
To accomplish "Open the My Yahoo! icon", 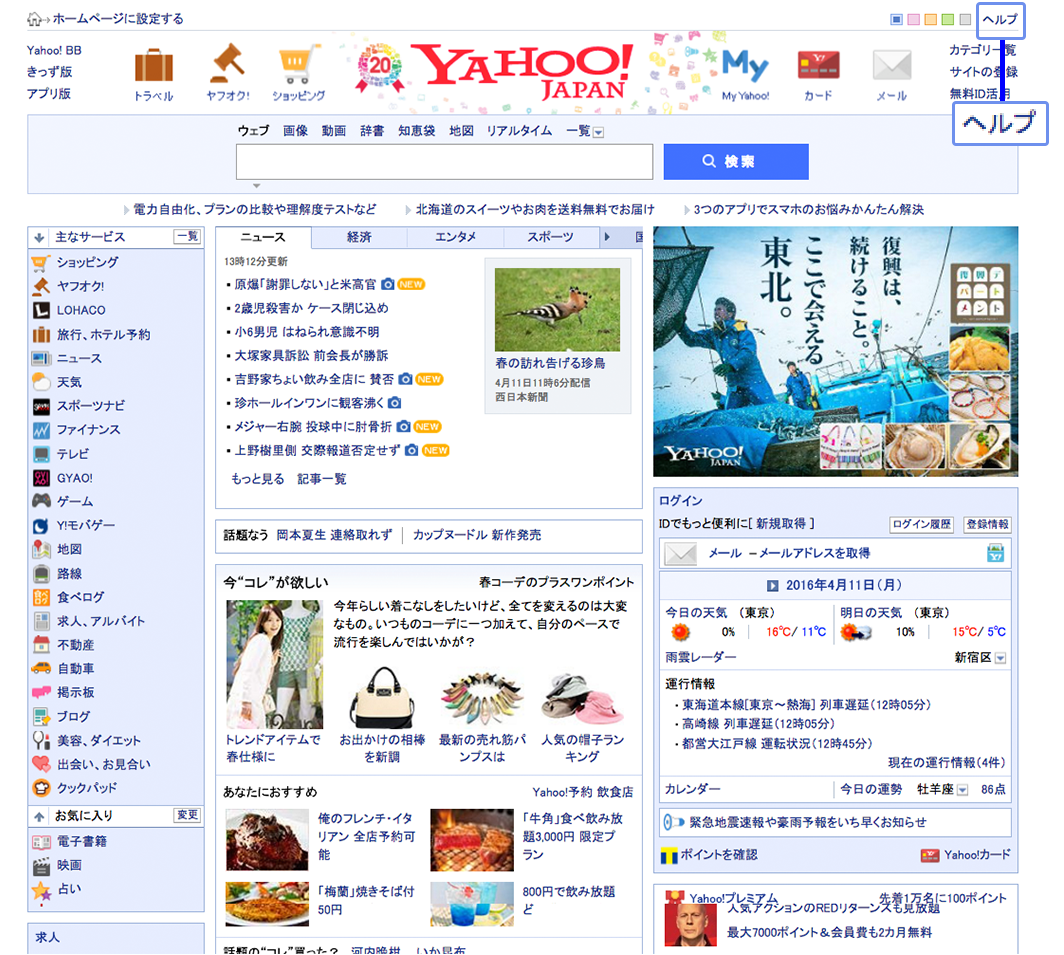I will 745,66.
